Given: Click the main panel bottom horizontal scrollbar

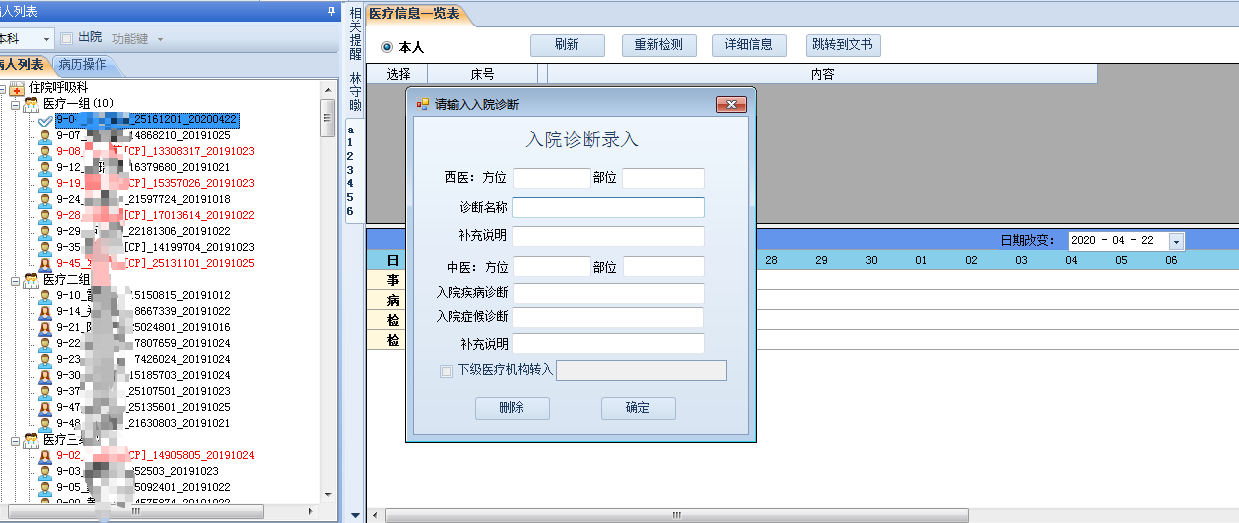Looking at the screenshot, I should [676, 515].
